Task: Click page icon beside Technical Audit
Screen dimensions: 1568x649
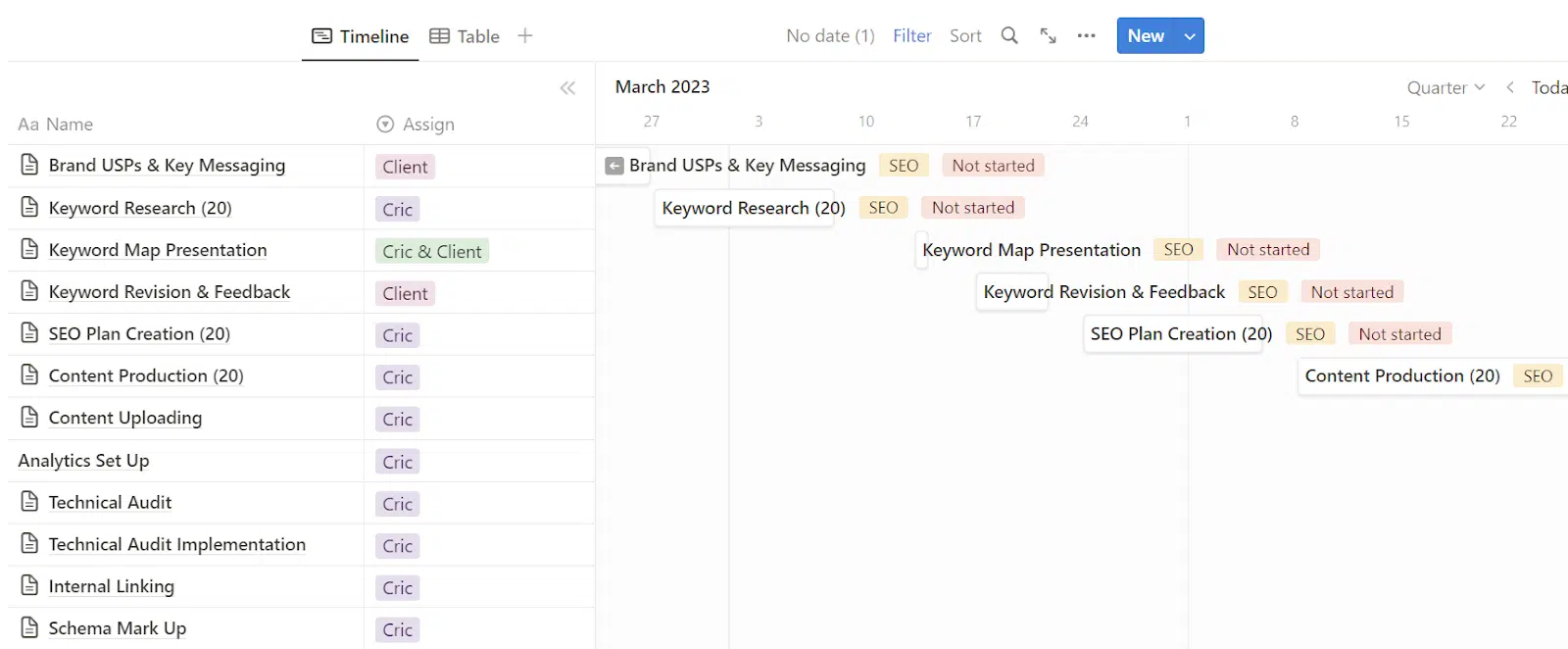Action: [29, 502]
